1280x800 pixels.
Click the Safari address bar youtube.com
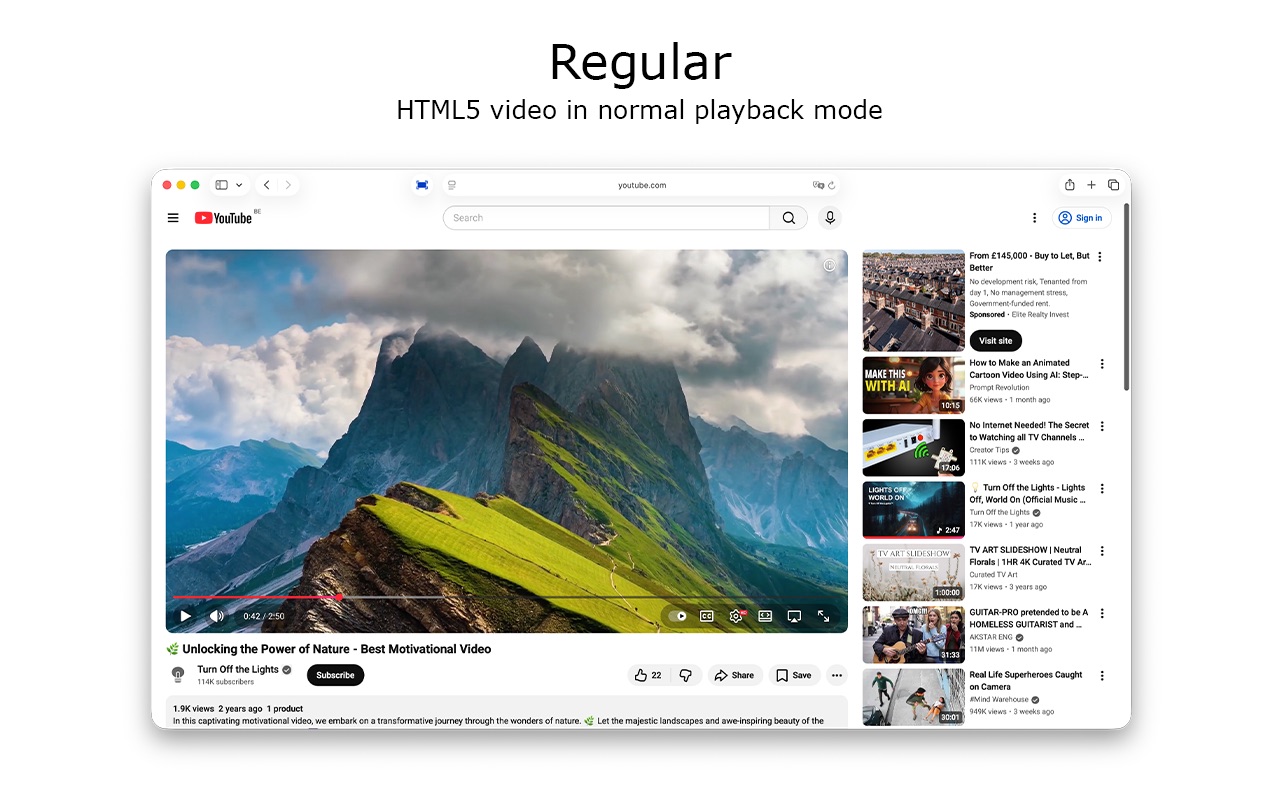click(x=641, y=185)
